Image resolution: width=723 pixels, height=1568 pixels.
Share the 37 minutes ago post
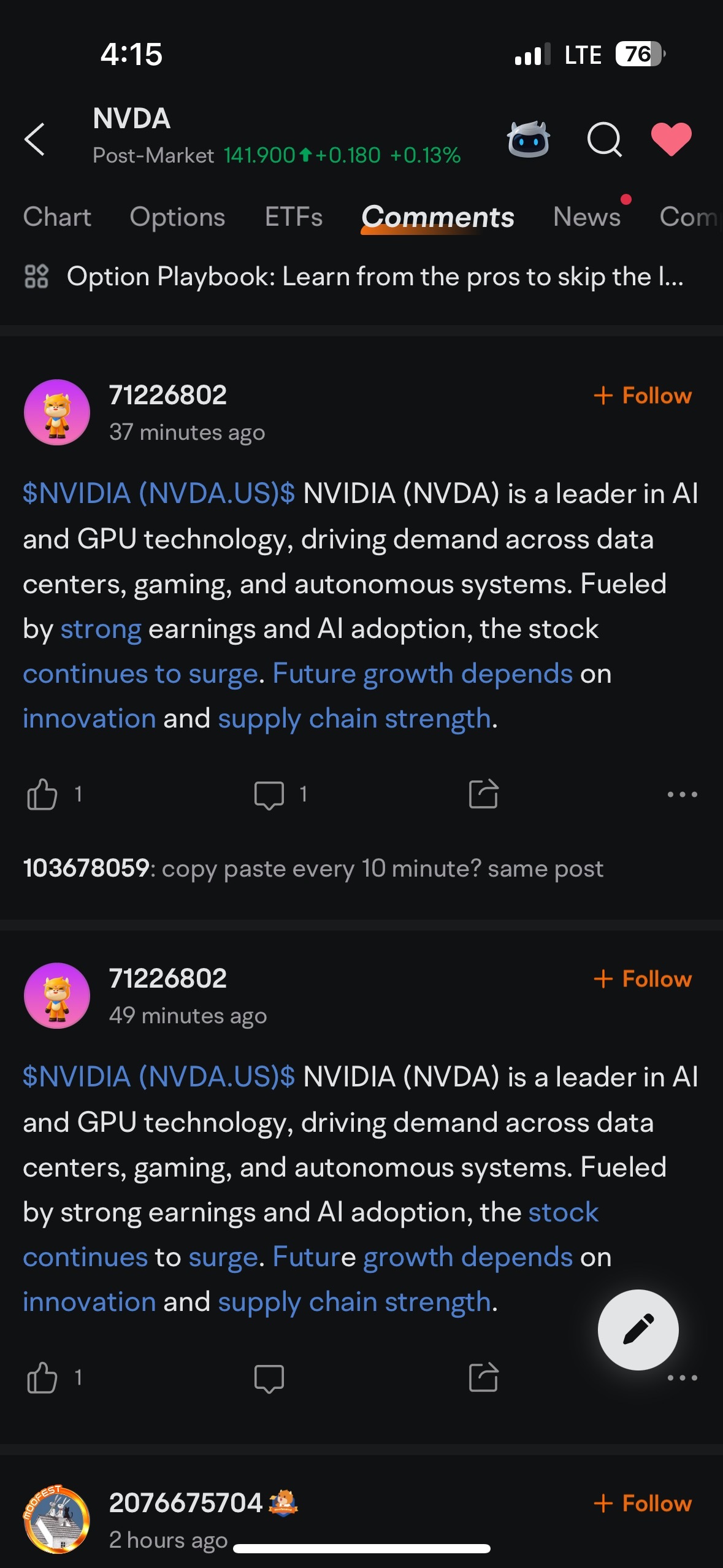pyautogui.click(x=483, y=794)
